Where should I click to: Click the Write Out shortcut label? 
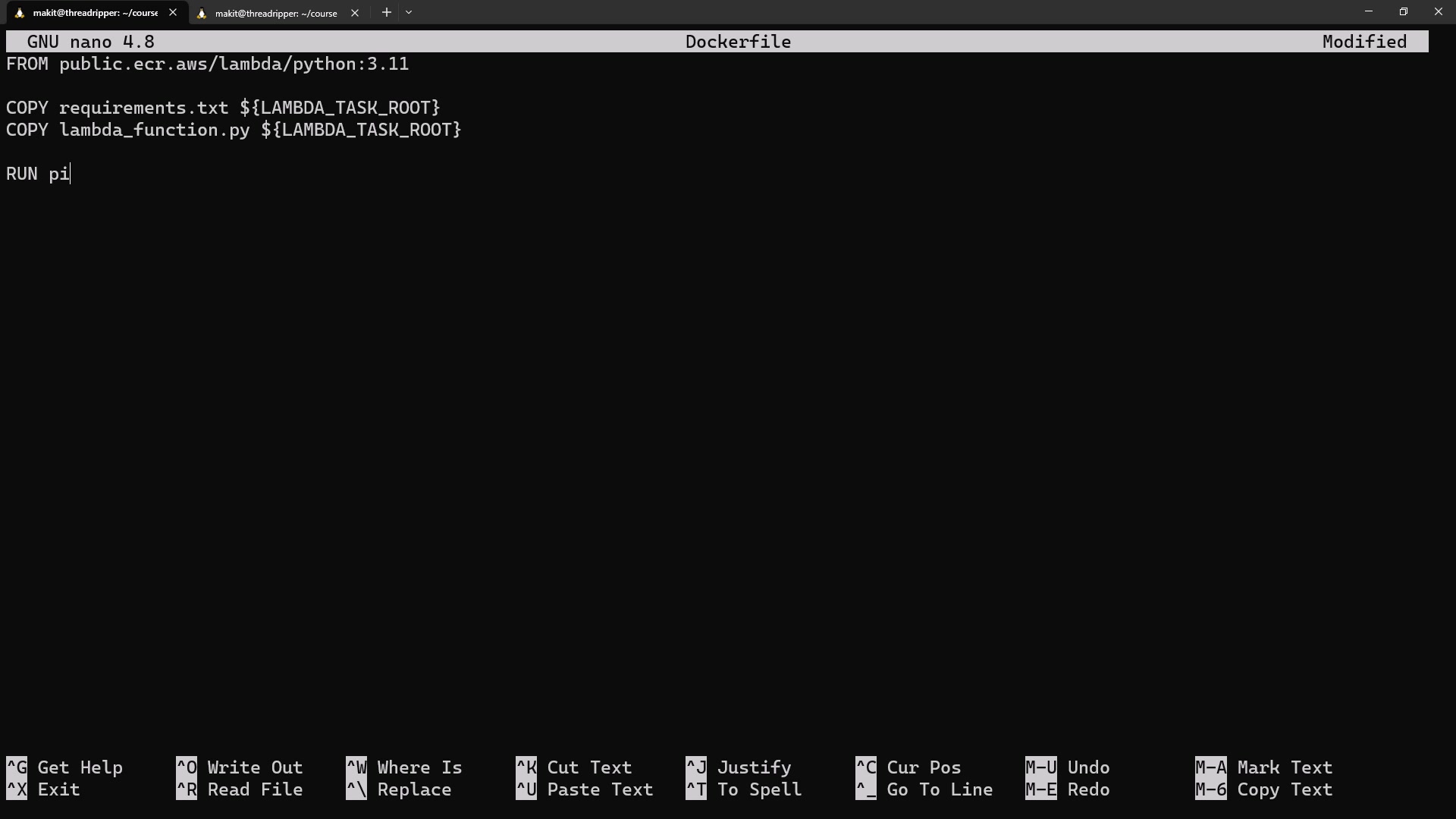pyautogui.click(x=255, y=767)
